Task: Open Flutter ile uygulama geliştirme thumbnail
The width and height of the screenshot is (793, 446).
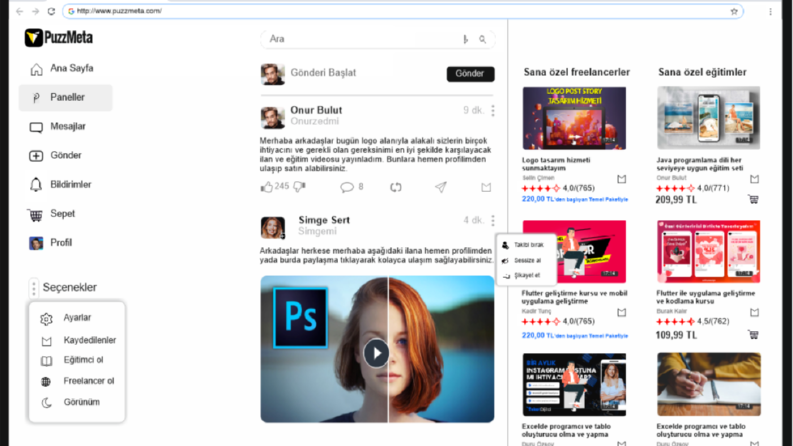Action: [709, 251]
